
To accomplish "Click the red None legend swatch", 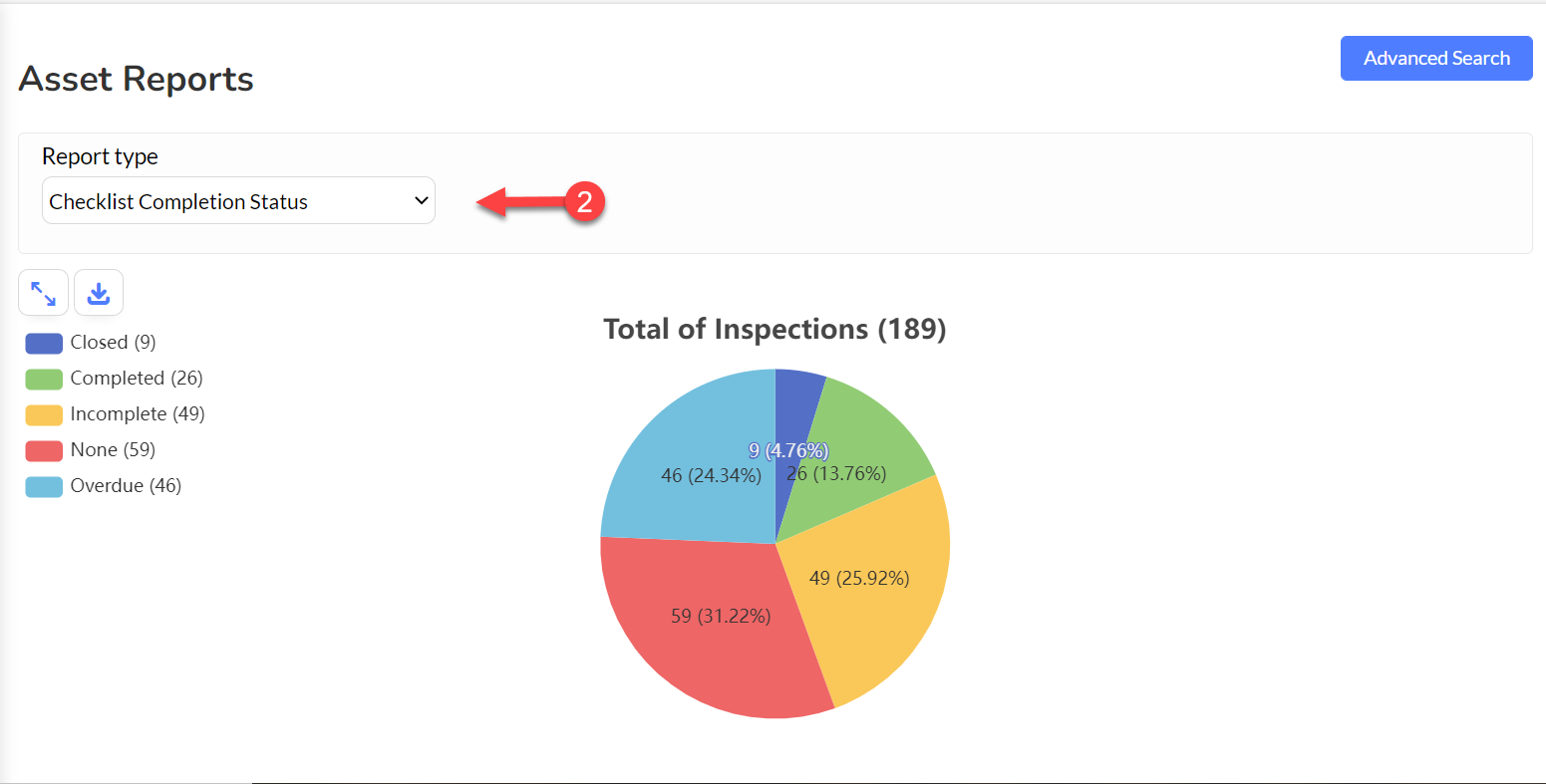I will pyautogui.click(x=44, y=451).
